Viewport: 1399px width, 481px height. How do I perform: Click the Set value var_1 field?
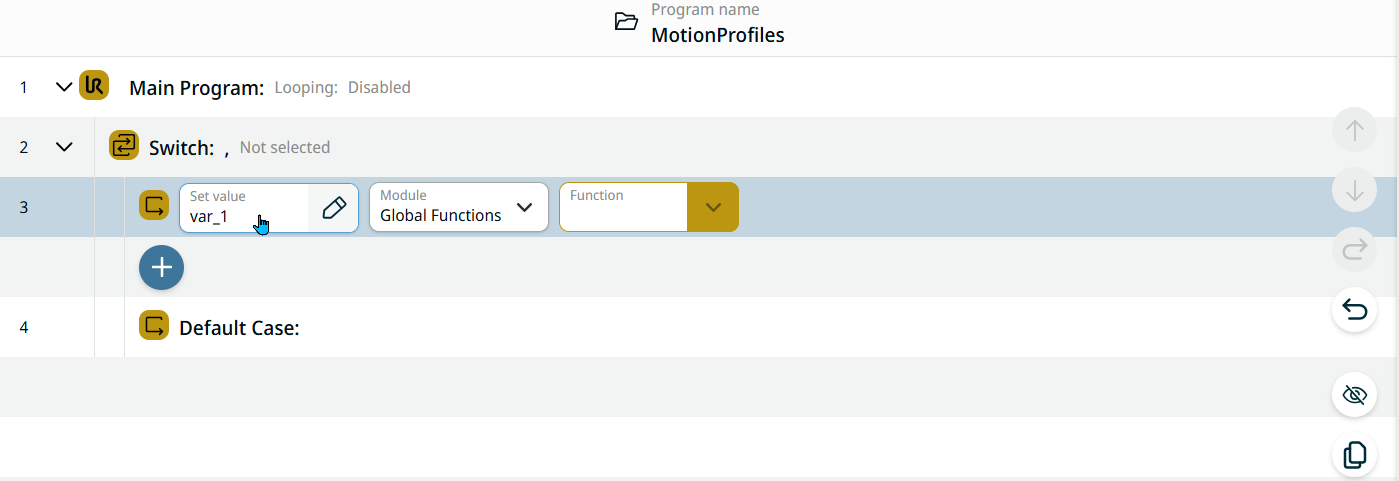244,207
